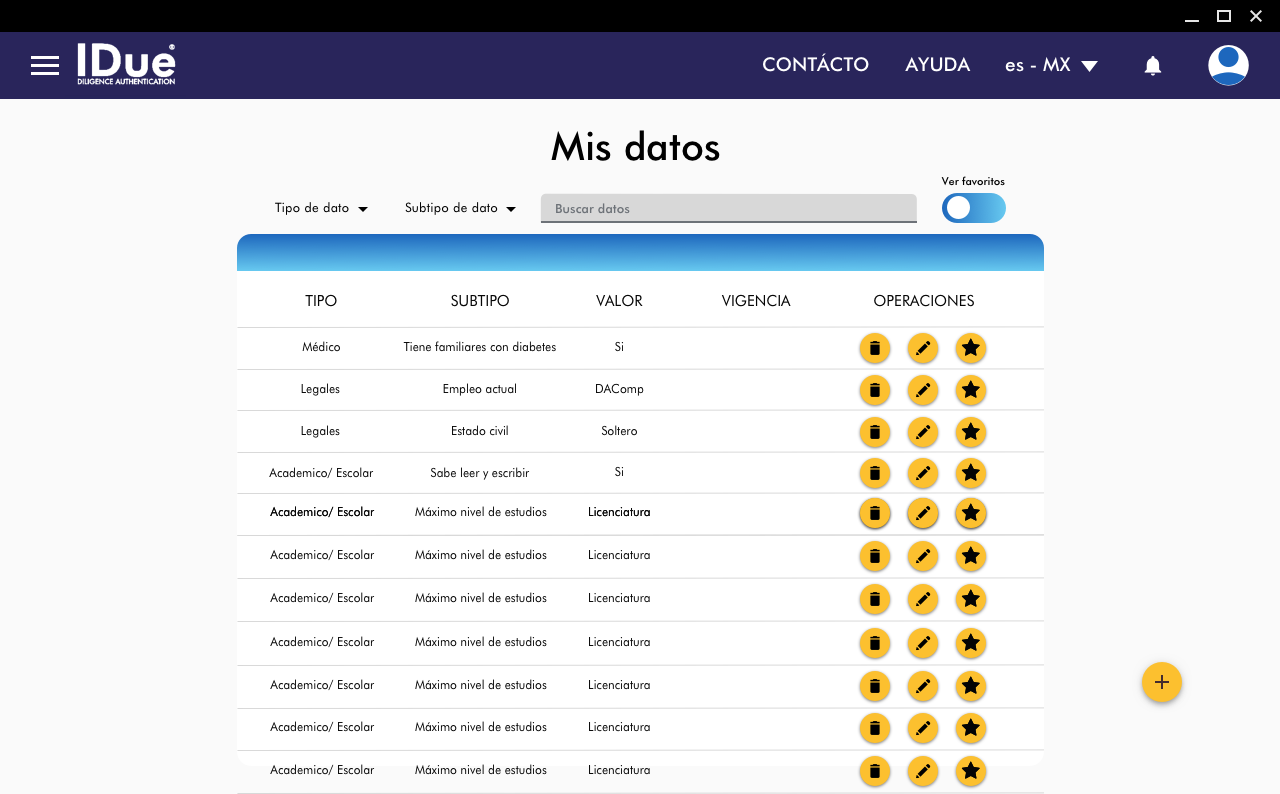
Task: Delete the Tiene familiares con diabetes row
Action: [874, 348]
